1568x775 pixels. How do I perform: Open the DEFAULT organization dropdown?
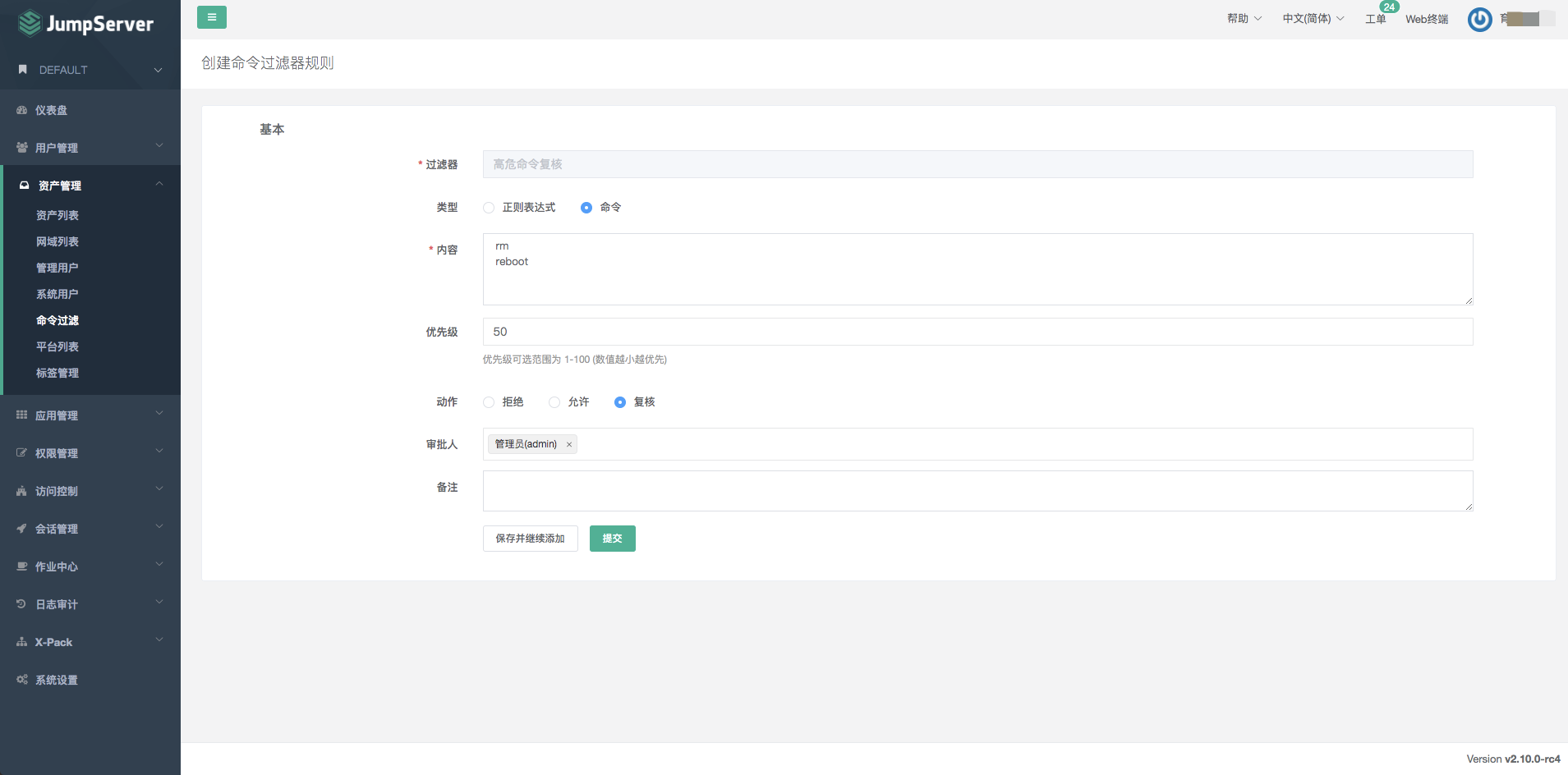90,70
